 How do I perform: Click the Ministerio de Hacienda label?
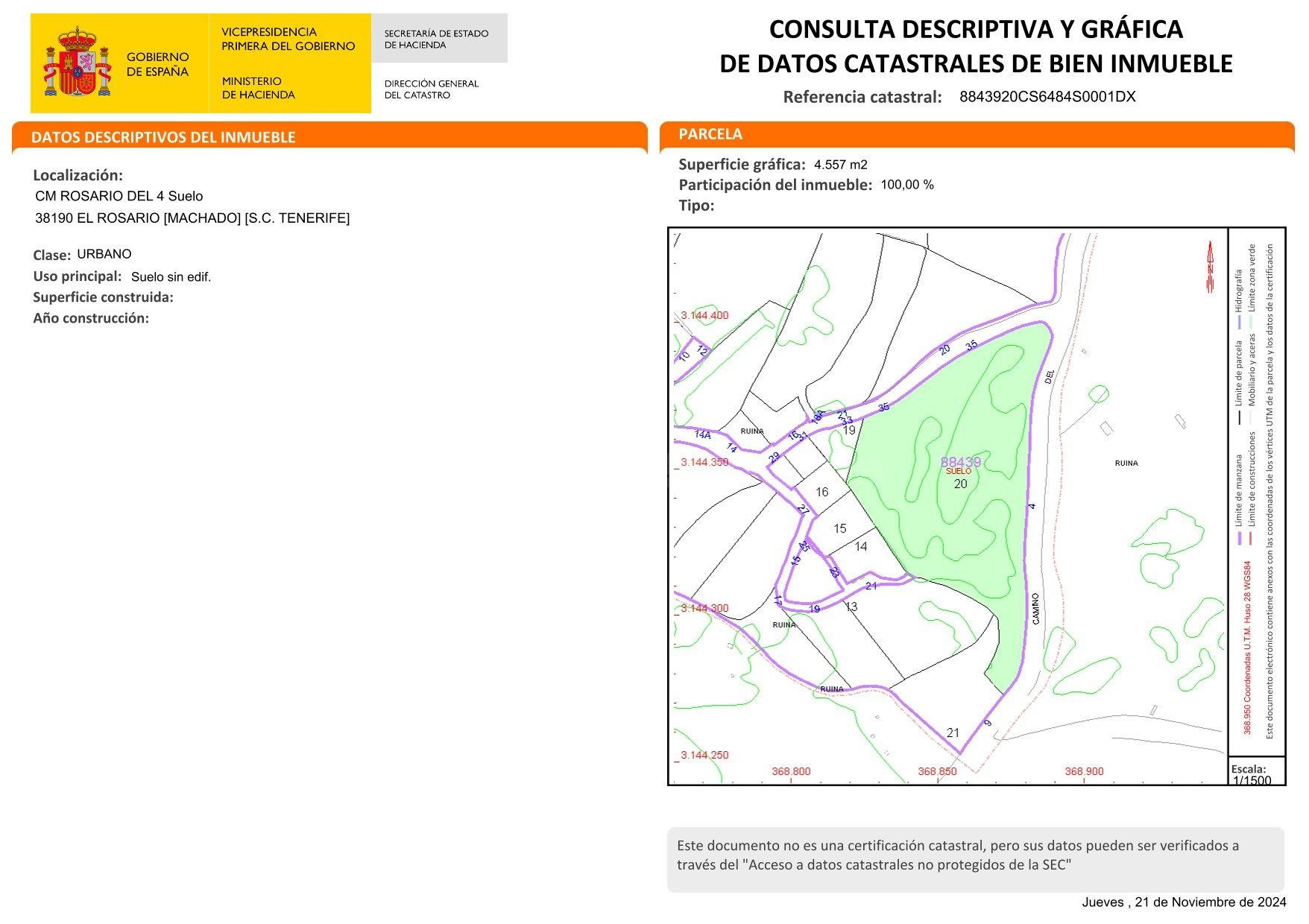coord(259,88)
